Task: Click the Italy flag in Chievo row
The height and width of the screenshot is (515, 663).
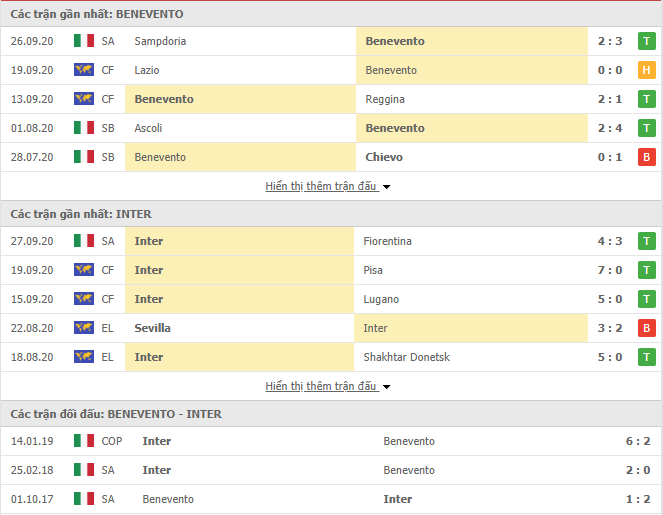Action: point(84,156)
